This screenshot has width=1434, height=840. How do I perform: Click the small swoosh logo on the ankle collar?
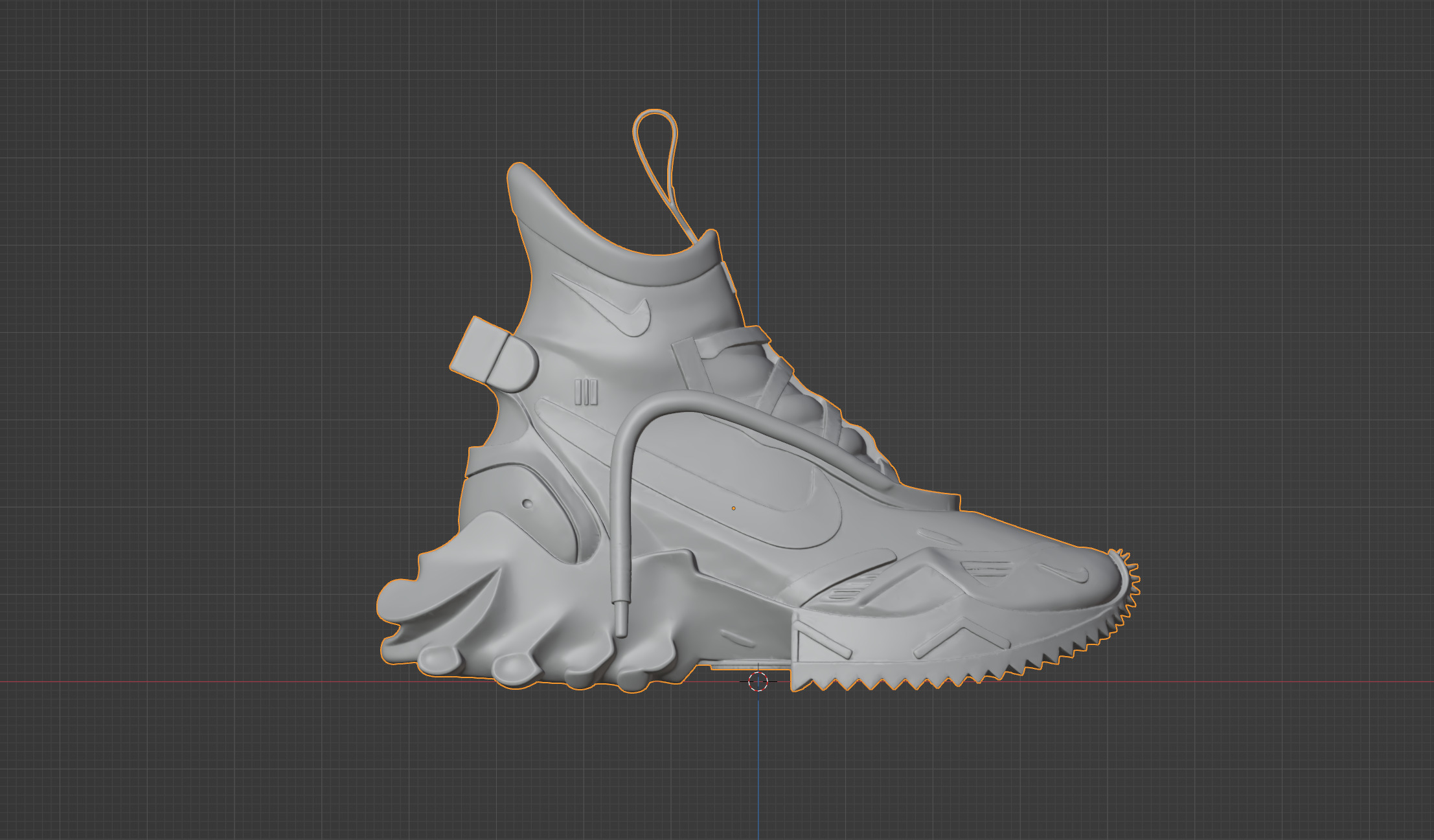[x=604, y=304]
